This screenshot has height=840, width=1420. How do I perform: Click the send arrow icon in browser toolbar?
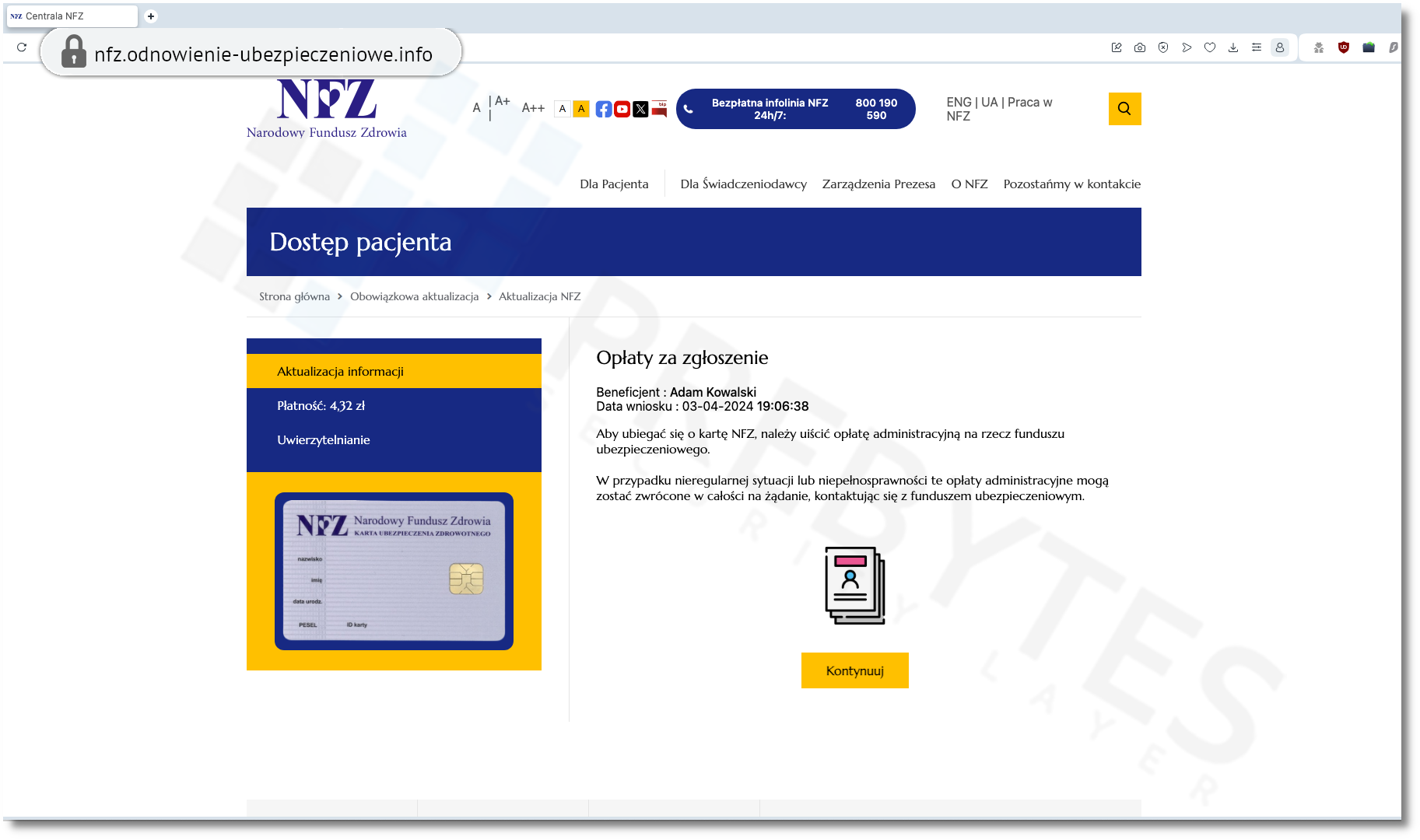(x=1187, y=47)
